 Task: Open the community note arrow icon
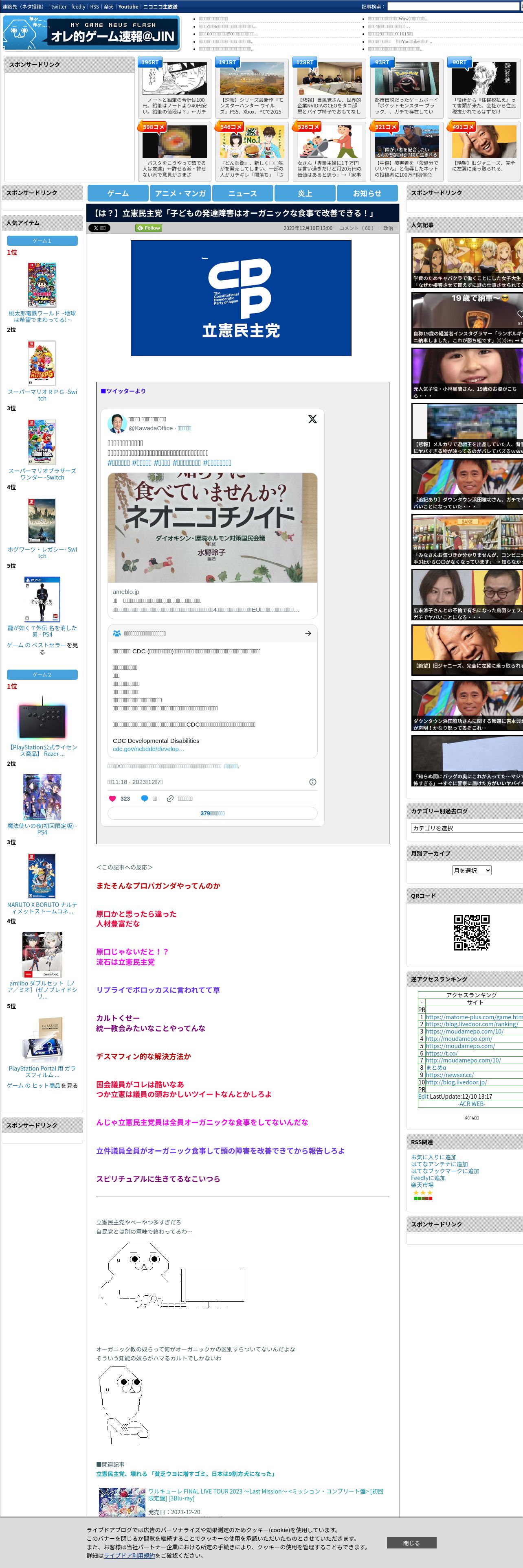[x=308, y=633]
